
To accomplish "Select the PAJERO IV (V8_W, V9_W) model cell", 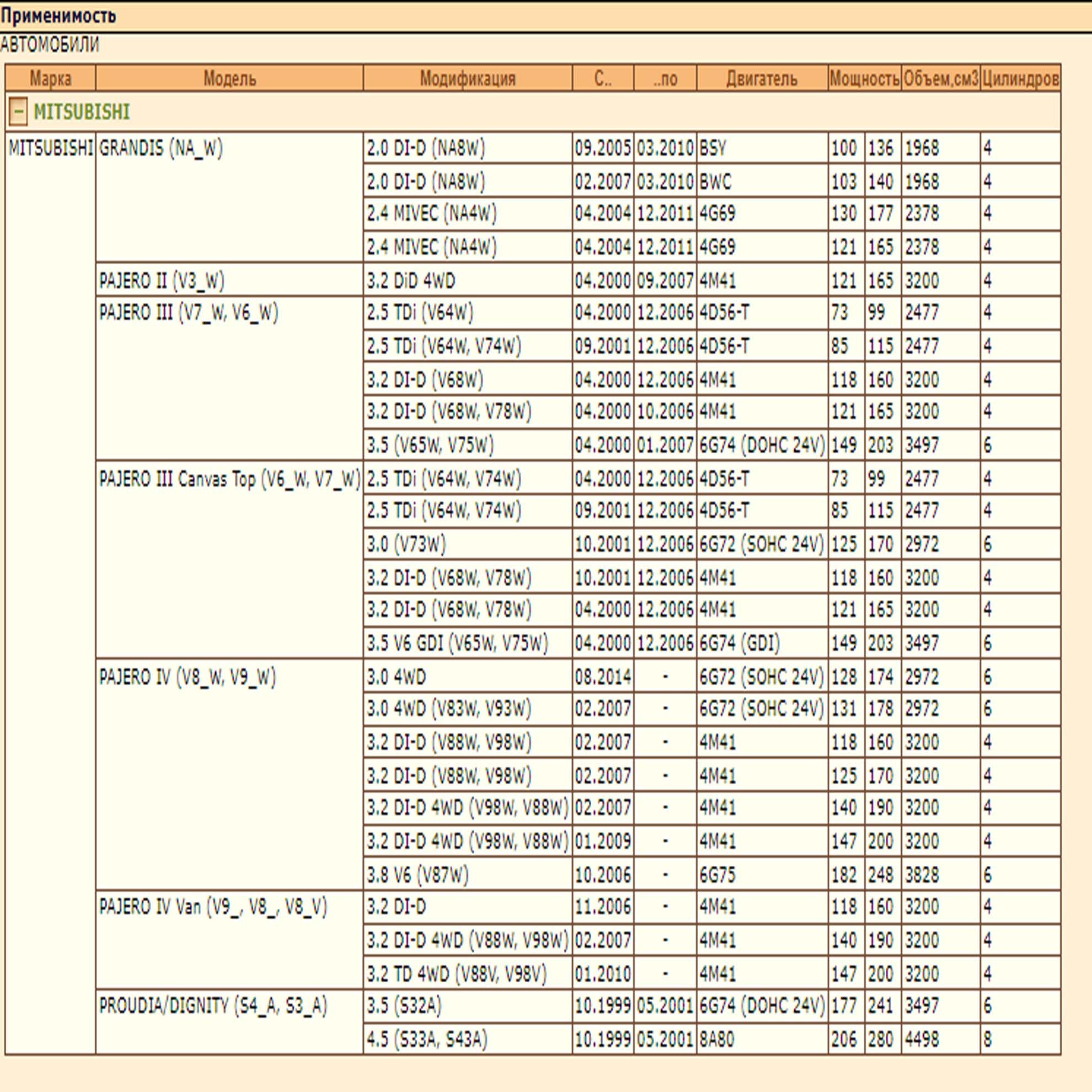I will pos(229,774).
